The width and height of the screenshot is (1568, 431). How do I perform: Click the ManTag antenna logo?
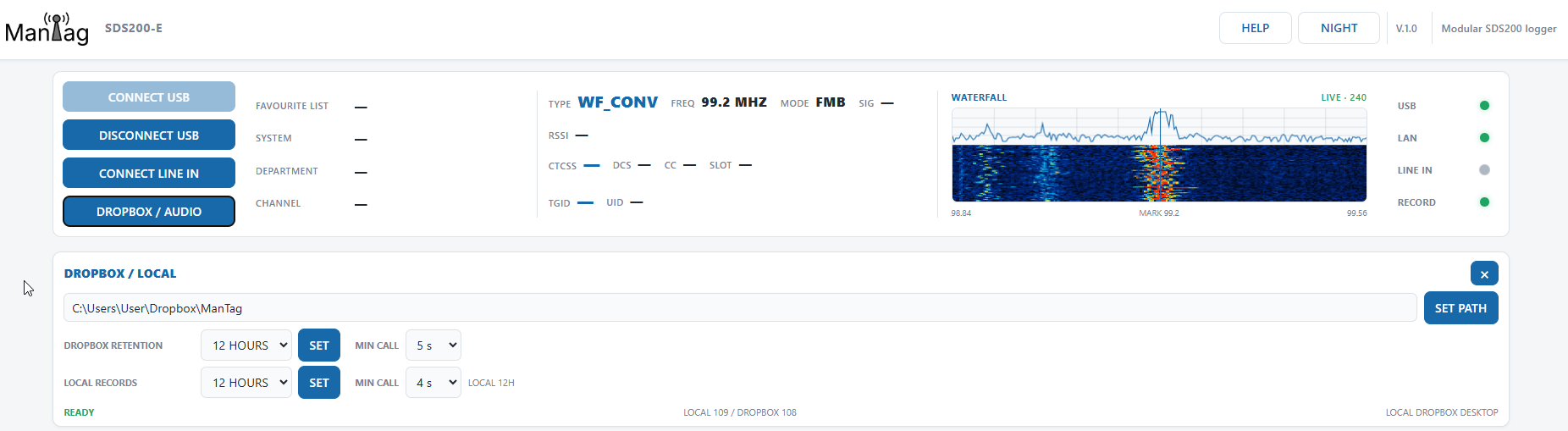pos(47,28)
